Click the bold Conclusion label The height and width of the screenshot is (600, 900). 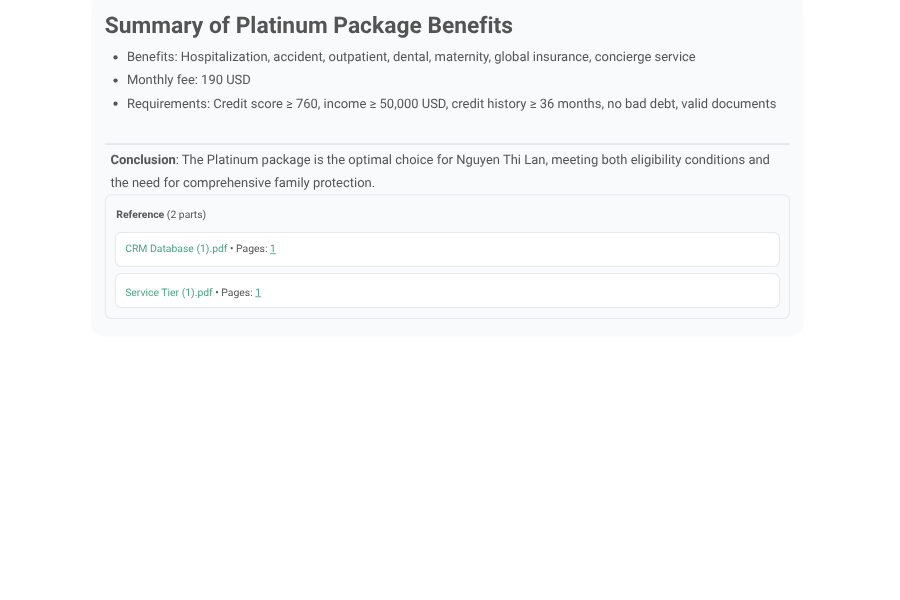(143, 160)
